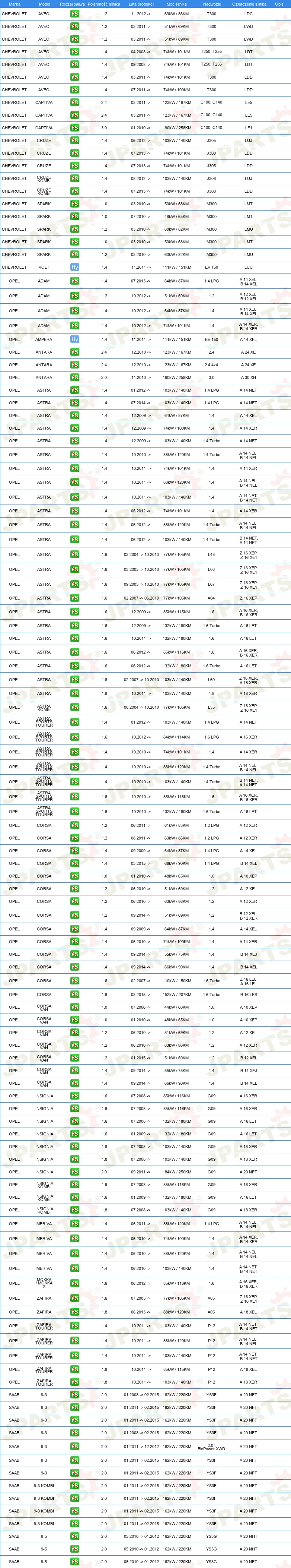This screenshot has width=291, height=1568.
Task: Select the 08.2004 -> 10.2010 production years cell
Action: coord(141,707)
